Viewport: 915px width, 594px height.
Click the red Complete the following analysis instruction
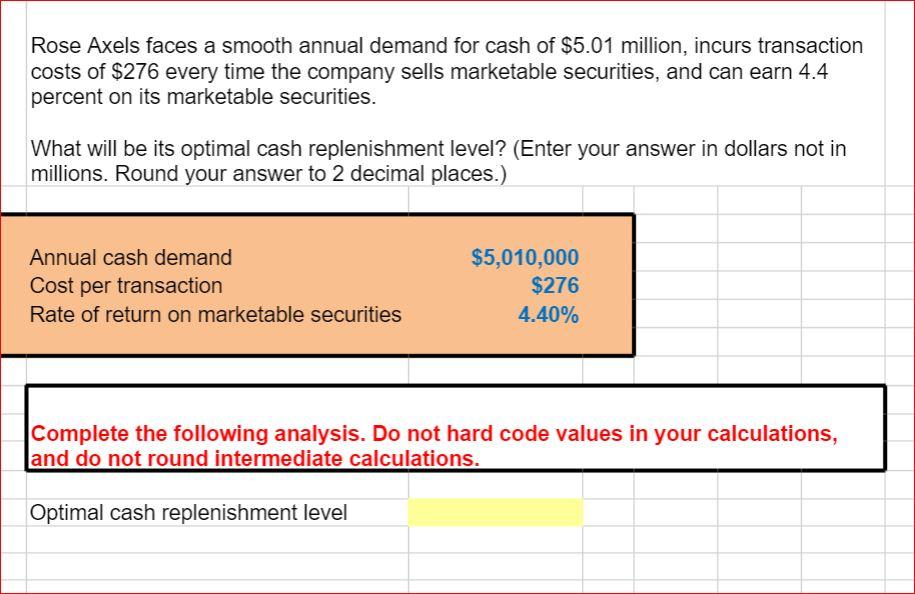coord(434,446)
